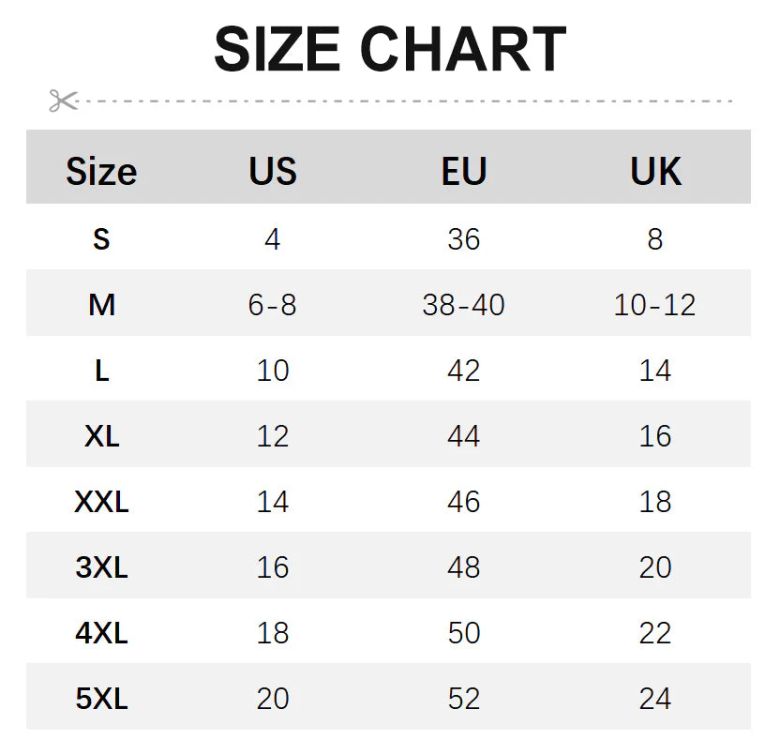Click the XL size row label
Image resolution: width=765 pixels, height=744 pixels.
pyautogui.click(x=101, y=436)
